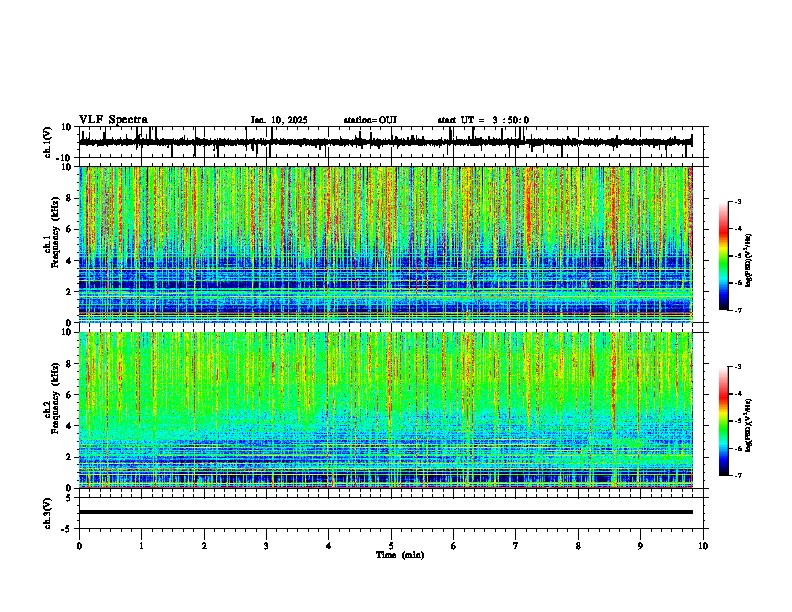Click the flat black ch.3 voltage trace
This screenshot has height=612, width=792.
pyautogui.click(x=385, y=512)
